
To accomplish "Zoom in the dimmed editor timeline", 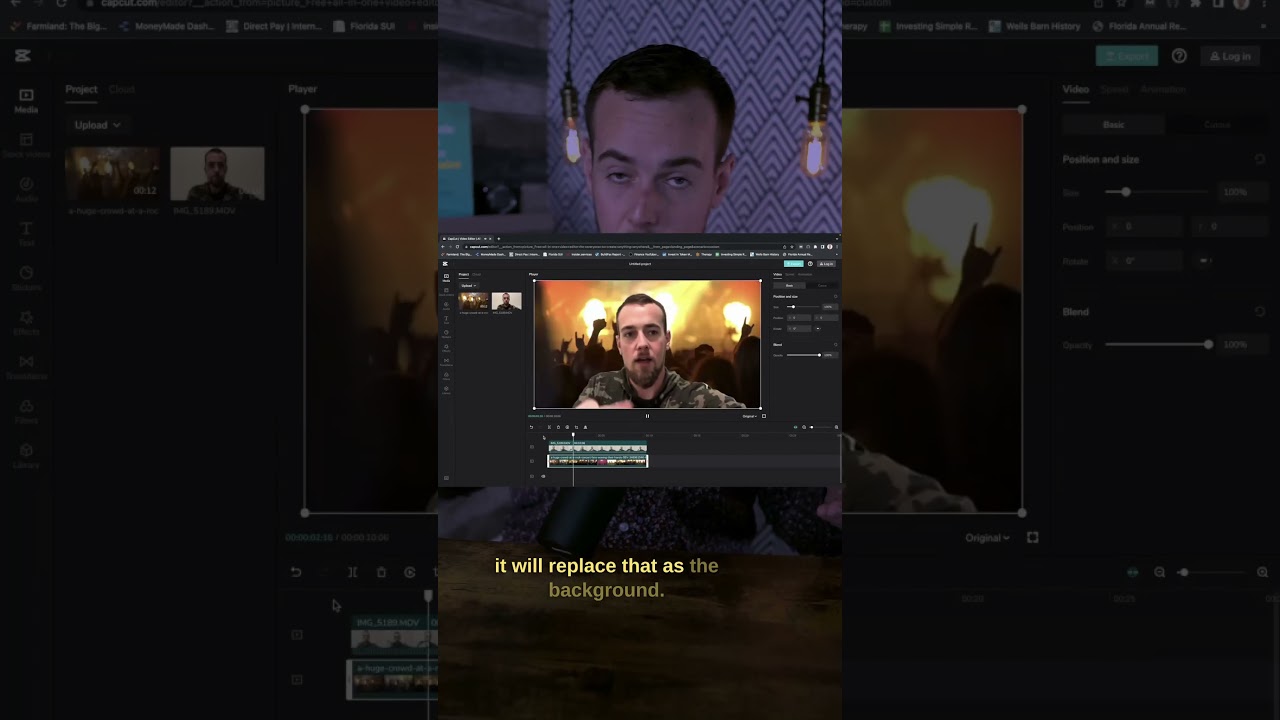I will click(1262, 572).
